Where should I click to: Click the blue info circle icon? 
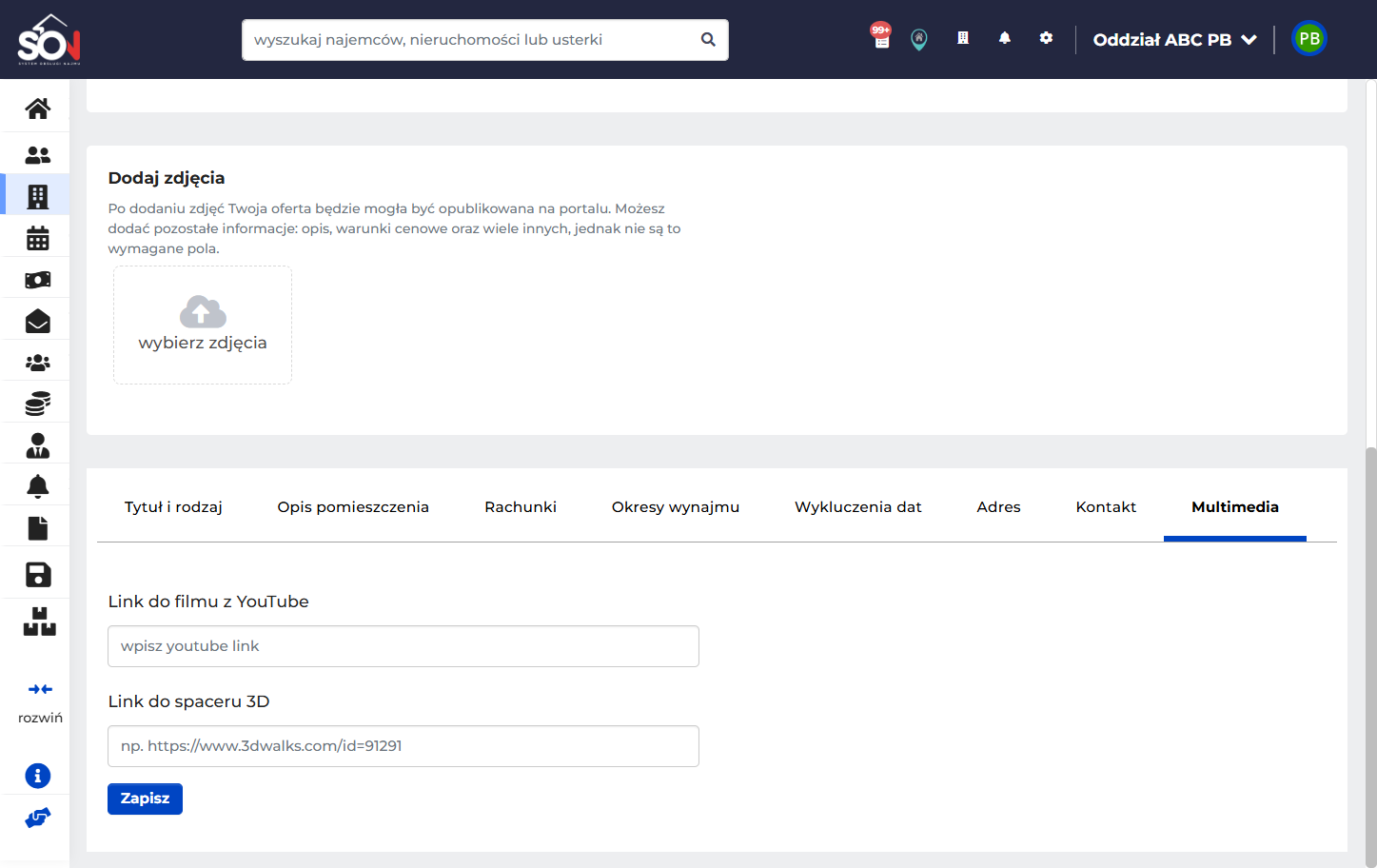click(38, 776)
